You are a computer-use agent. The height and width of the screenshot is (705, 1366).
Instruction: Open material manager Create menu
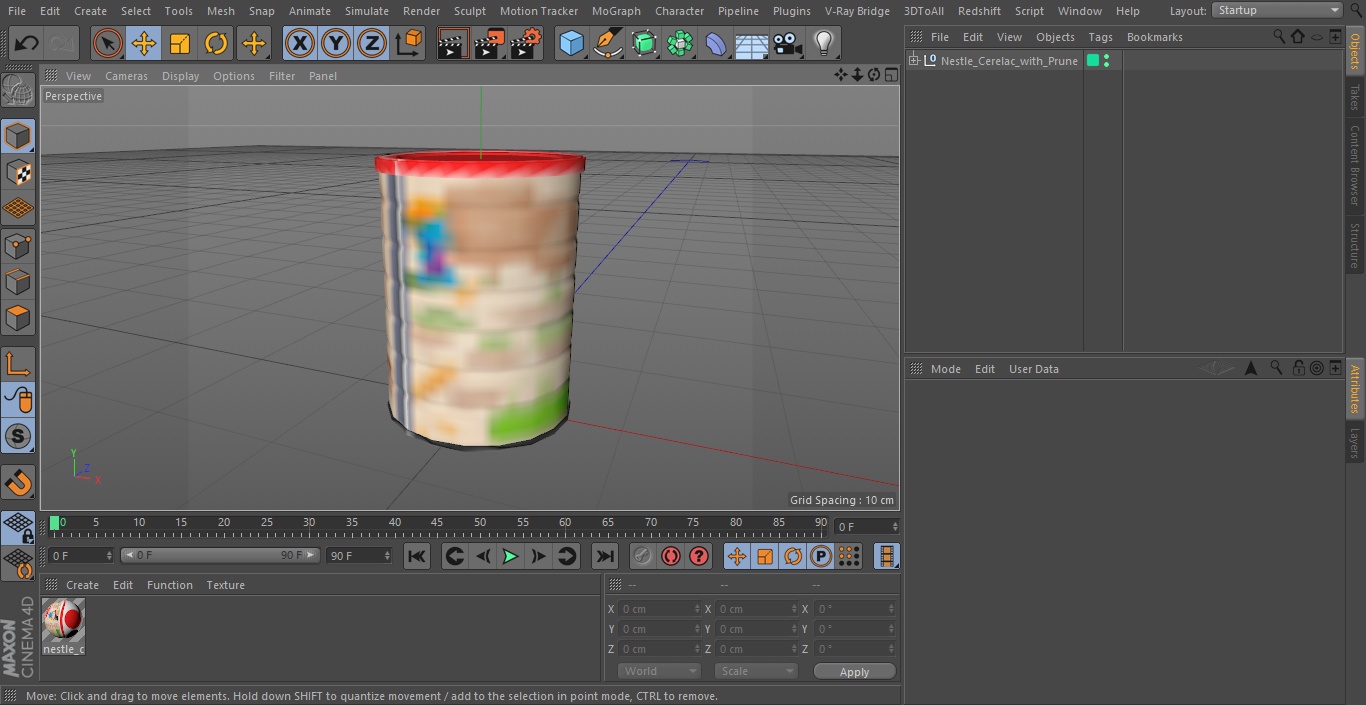pyautogui.click(x=82, y=585)
